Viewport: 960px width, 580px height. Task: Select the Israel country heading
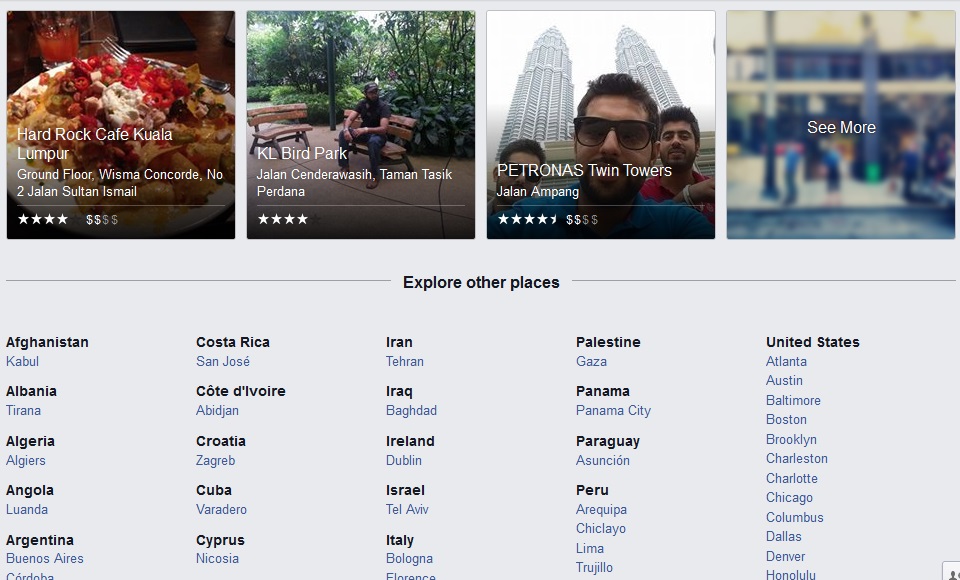405,491
